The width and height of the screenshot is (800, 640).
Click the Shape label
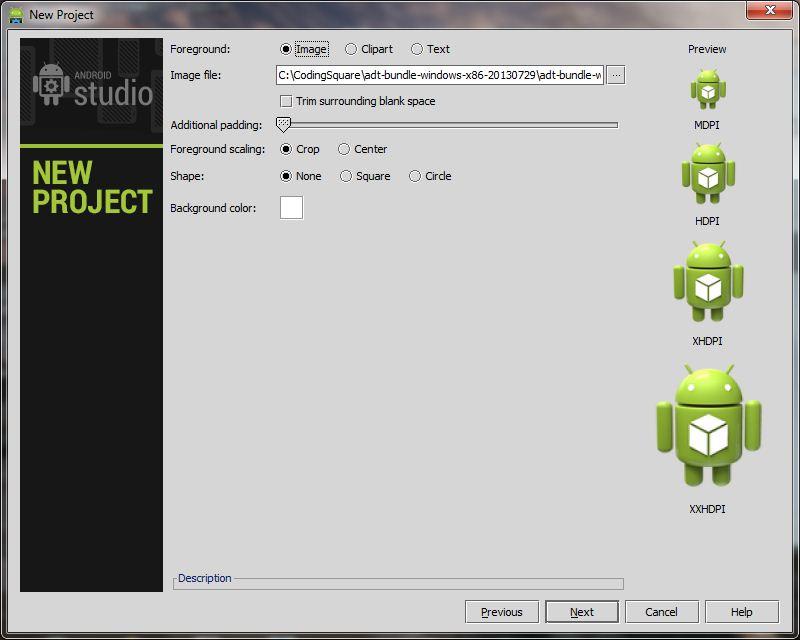(x=187, y=176)
